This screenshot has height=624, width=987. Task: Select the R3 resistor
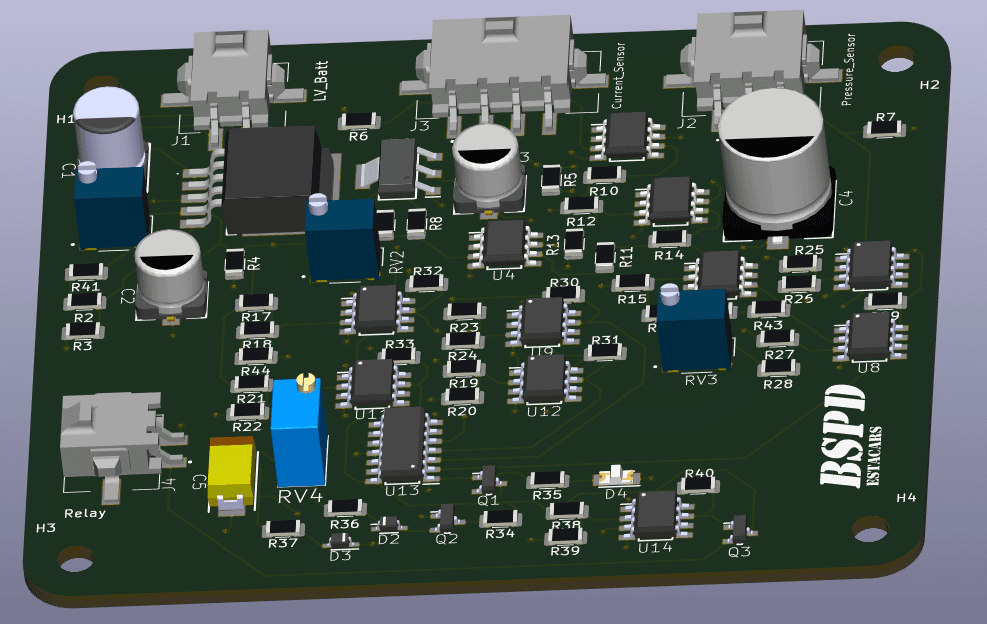(83, 331)
